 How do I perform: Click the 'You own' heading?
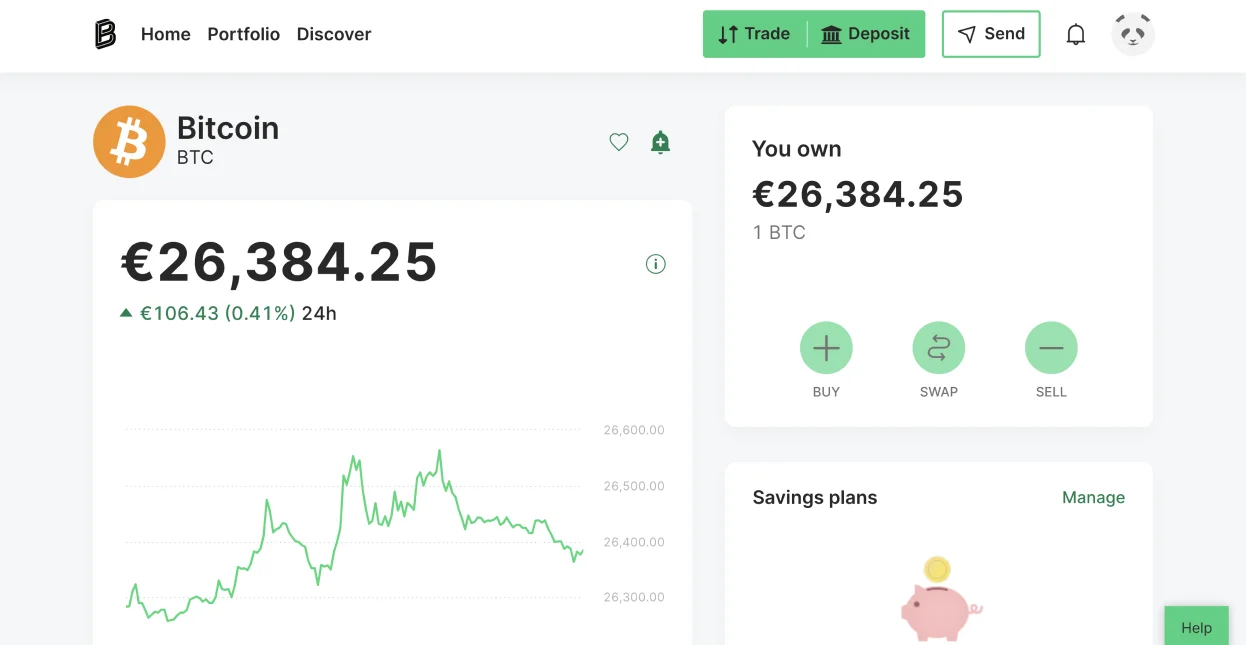(x=797, y=149)
